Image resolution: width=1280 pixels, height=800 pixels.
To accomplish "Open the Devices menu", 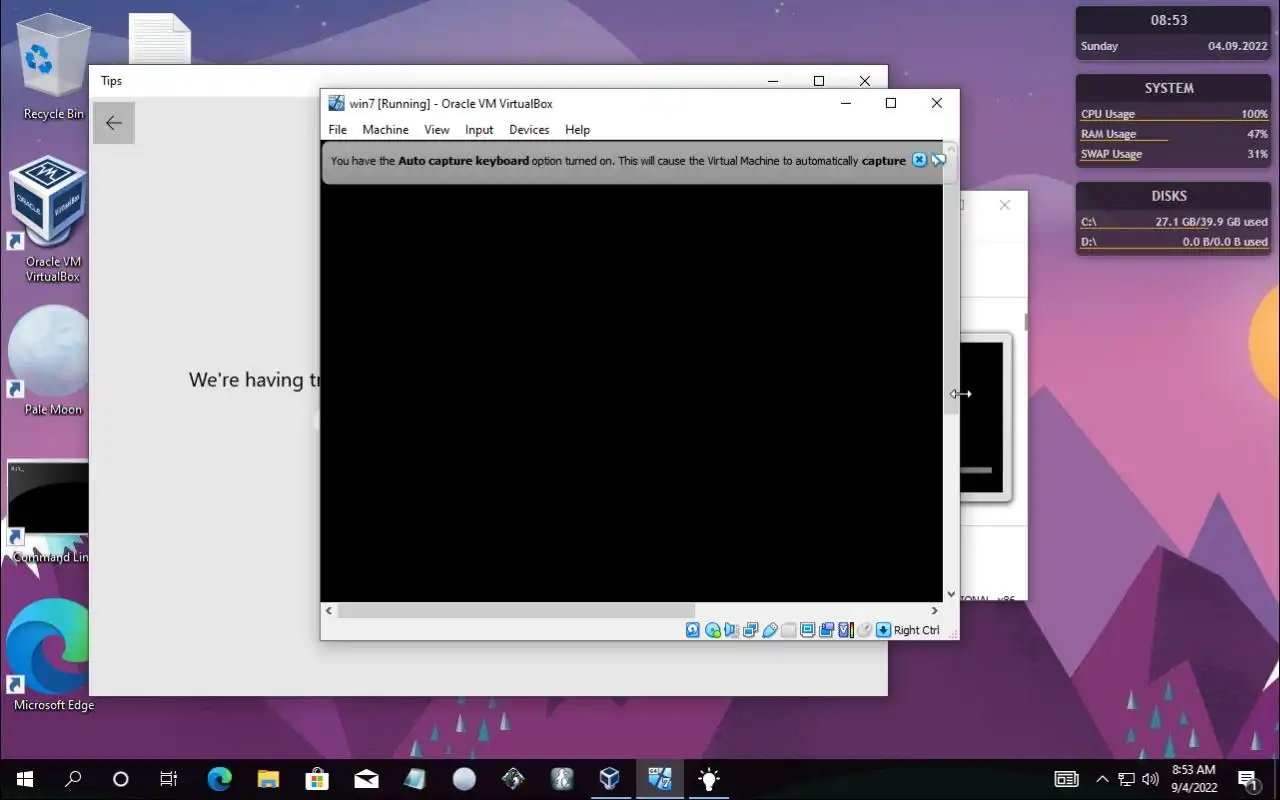I will 529,130.
